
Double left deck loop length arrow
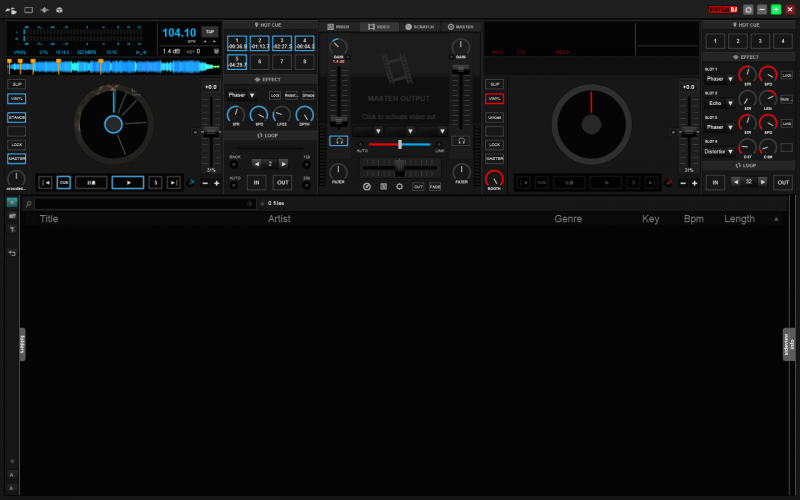tap(284, 164)
